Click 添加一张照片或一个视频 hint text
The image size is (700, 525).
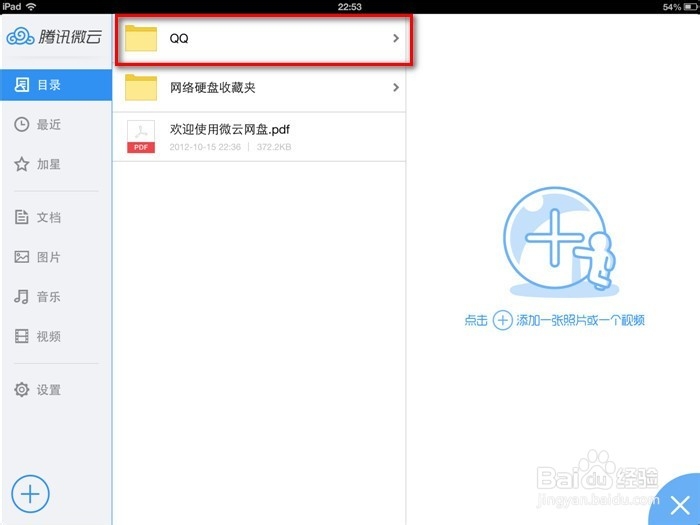[580, 320]
